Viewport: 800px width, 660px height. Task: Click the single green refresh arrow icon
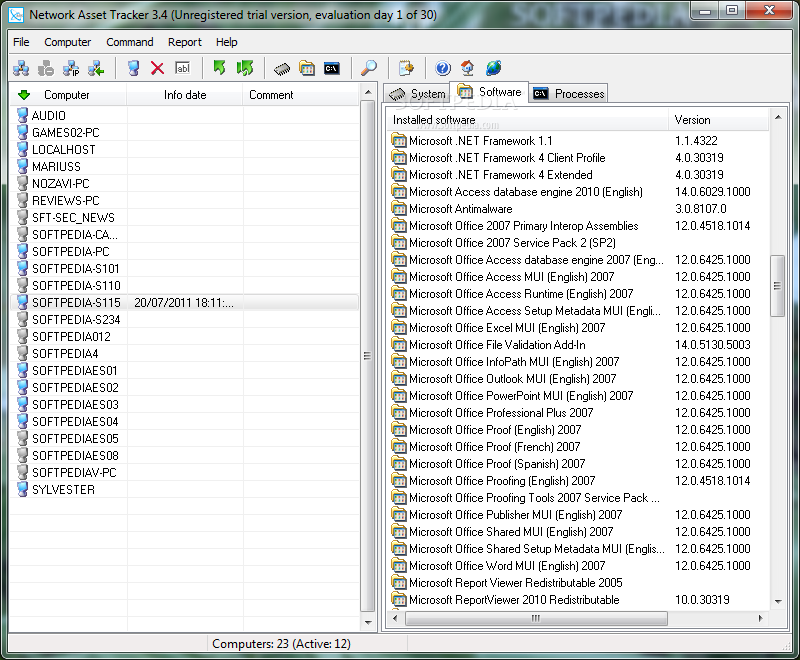220,68
